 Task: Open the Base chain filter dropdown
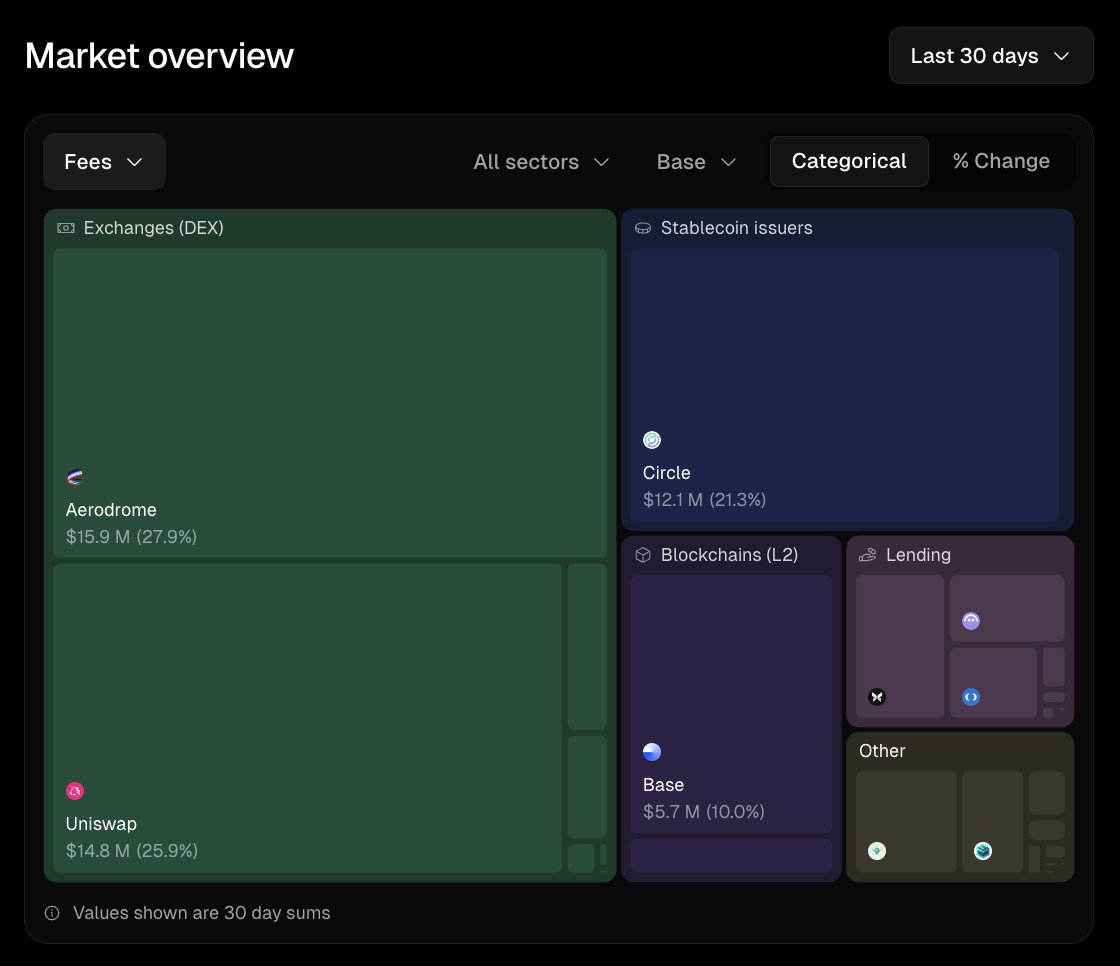pyautogui.click(x=696, y=162)
